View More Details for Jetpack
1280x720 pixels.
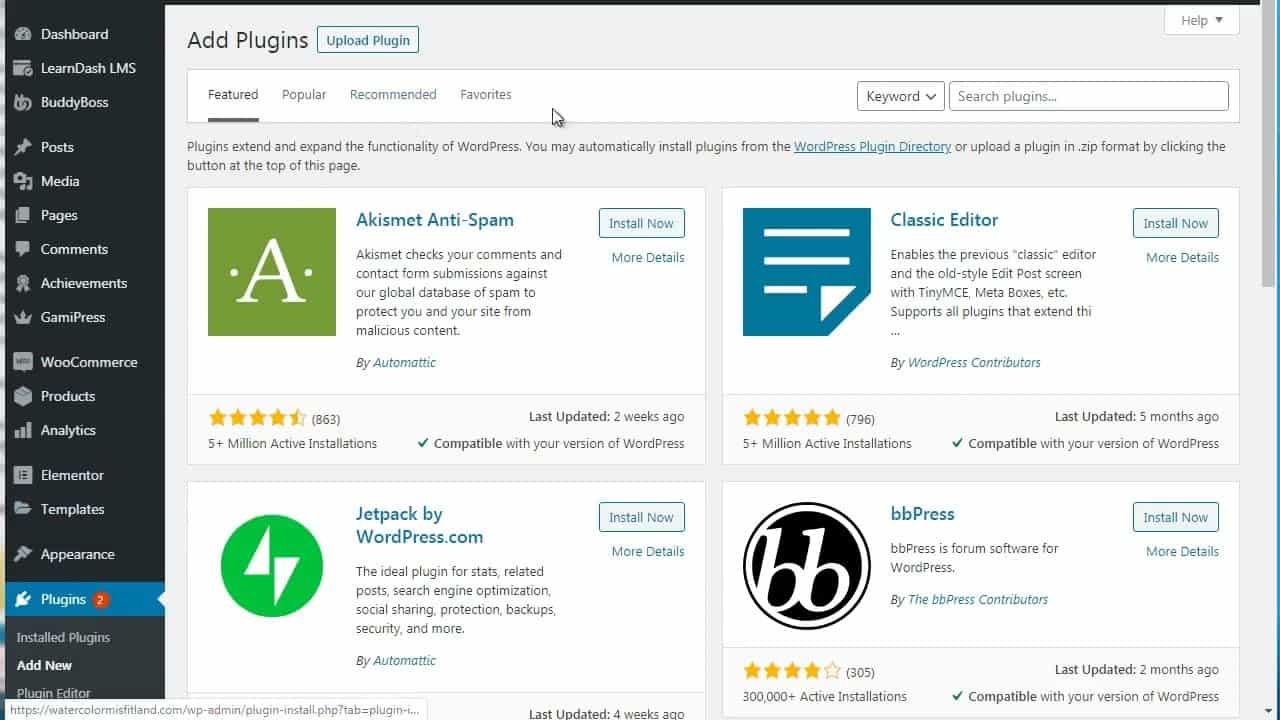(x=648, y=551)
